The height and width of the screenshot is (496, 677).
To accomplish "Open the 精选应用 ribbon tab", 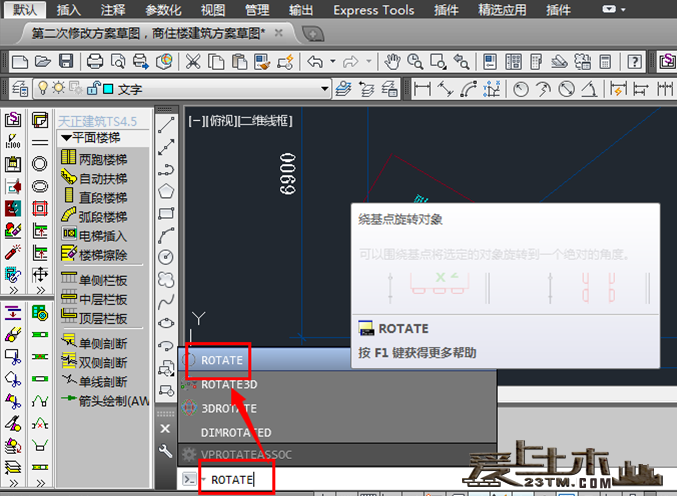I will pyautogui.click(x=502, y=9).
